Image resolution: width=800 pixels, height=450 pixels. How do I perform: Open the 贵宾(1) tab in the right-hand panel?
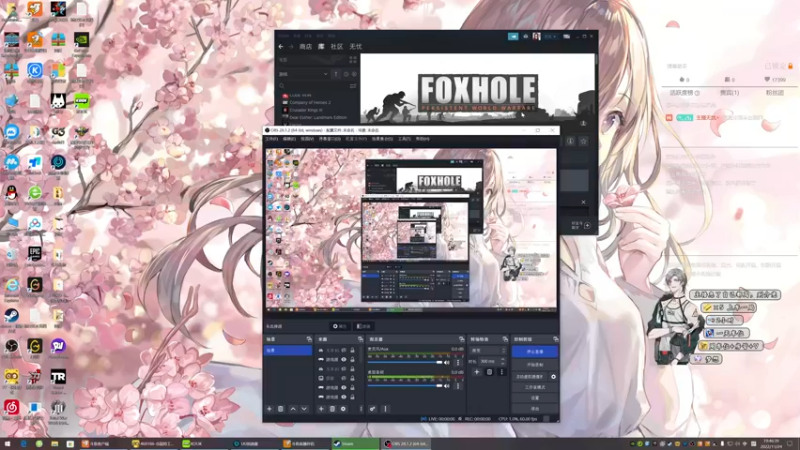click(x=729, y=93)
